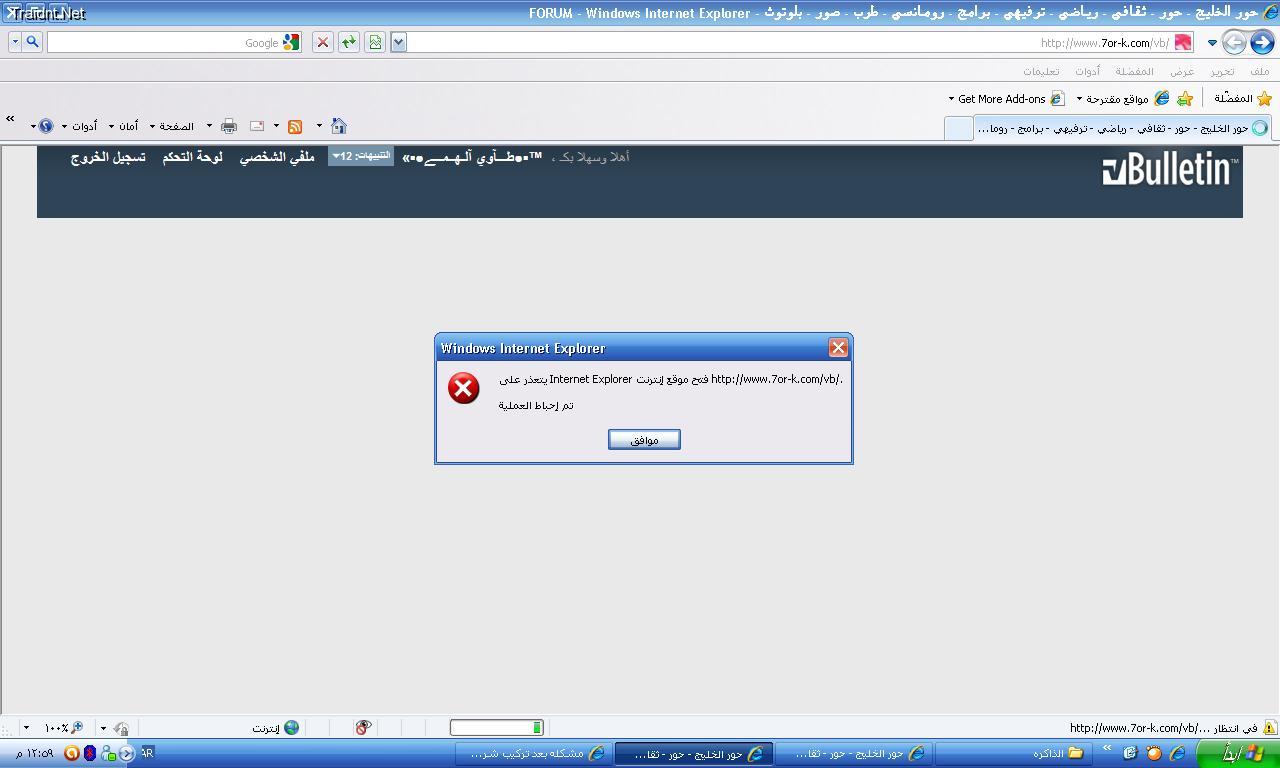Open the notifications 12 dropdown
The image size is (1280, 768).
coord(361,156)
